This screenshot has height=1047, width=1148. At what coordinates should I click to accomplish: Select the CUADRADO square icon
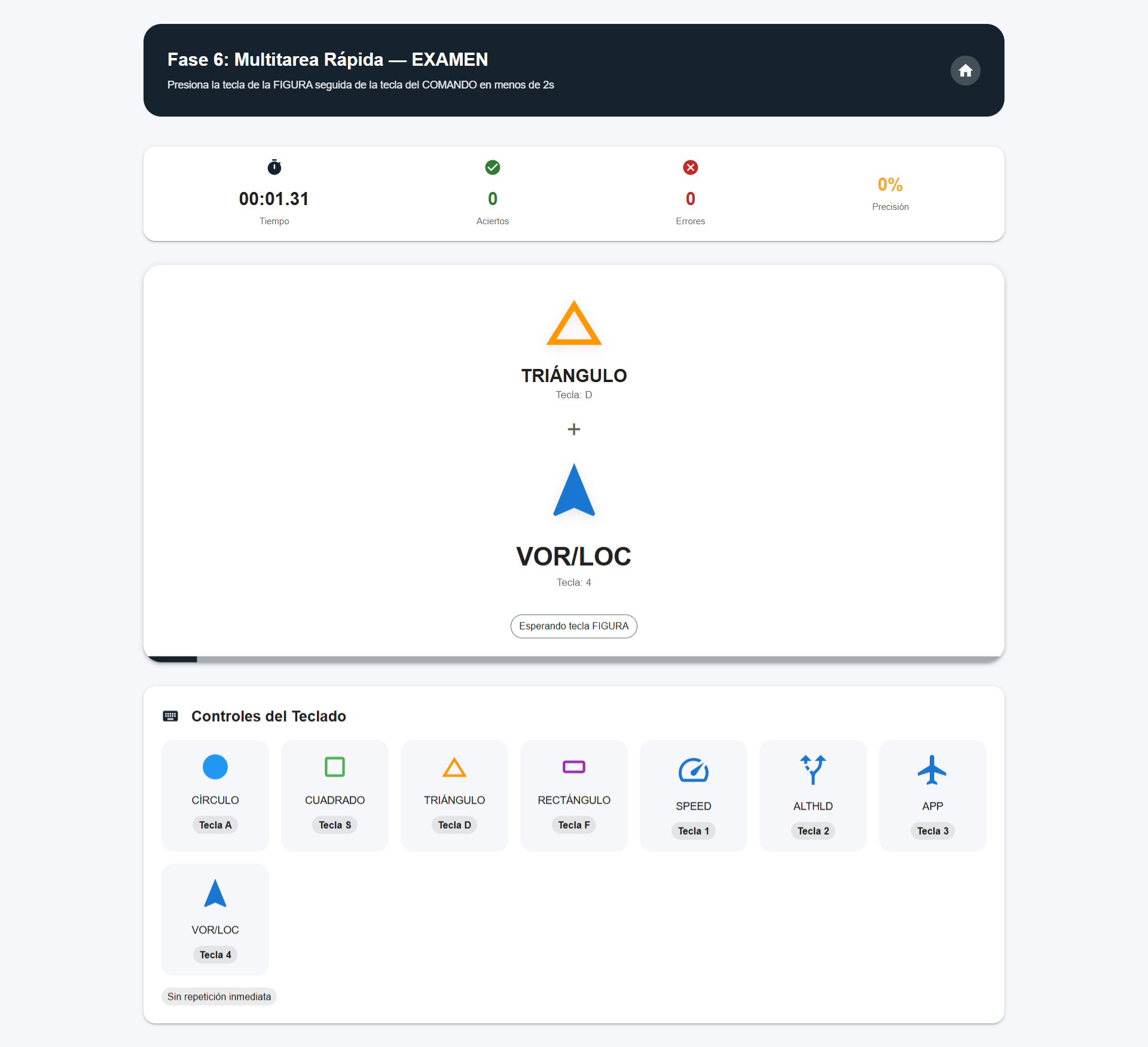coord(334,767)
